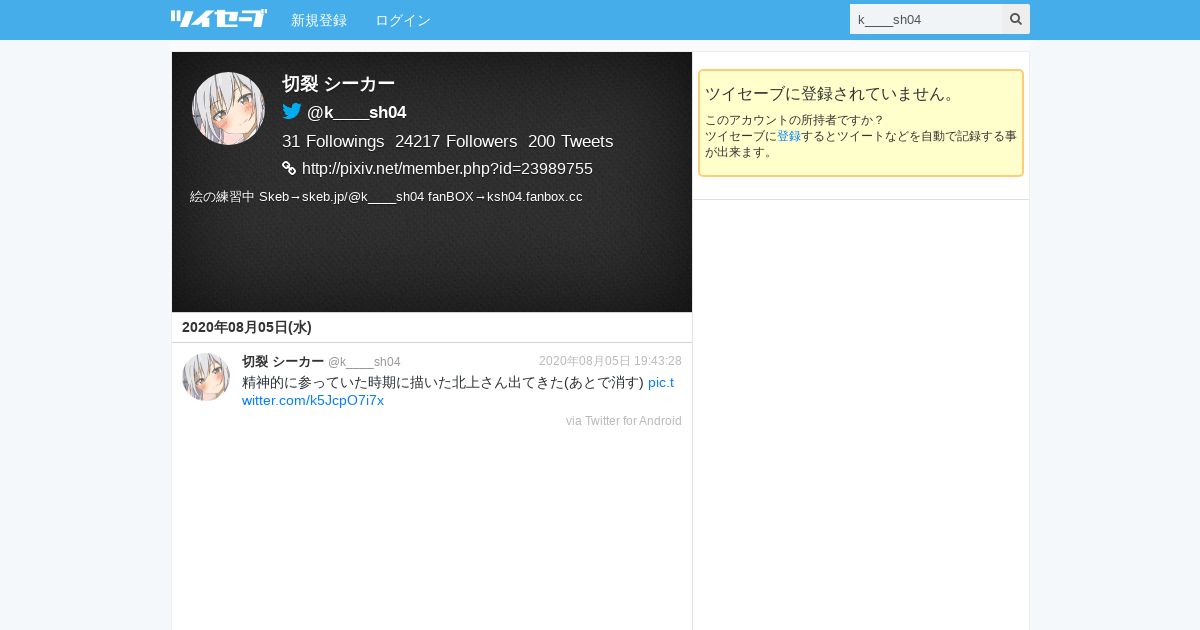Open the ログイン login page
The width and height of the screenshot is (1200, 630).
(403, 20)
